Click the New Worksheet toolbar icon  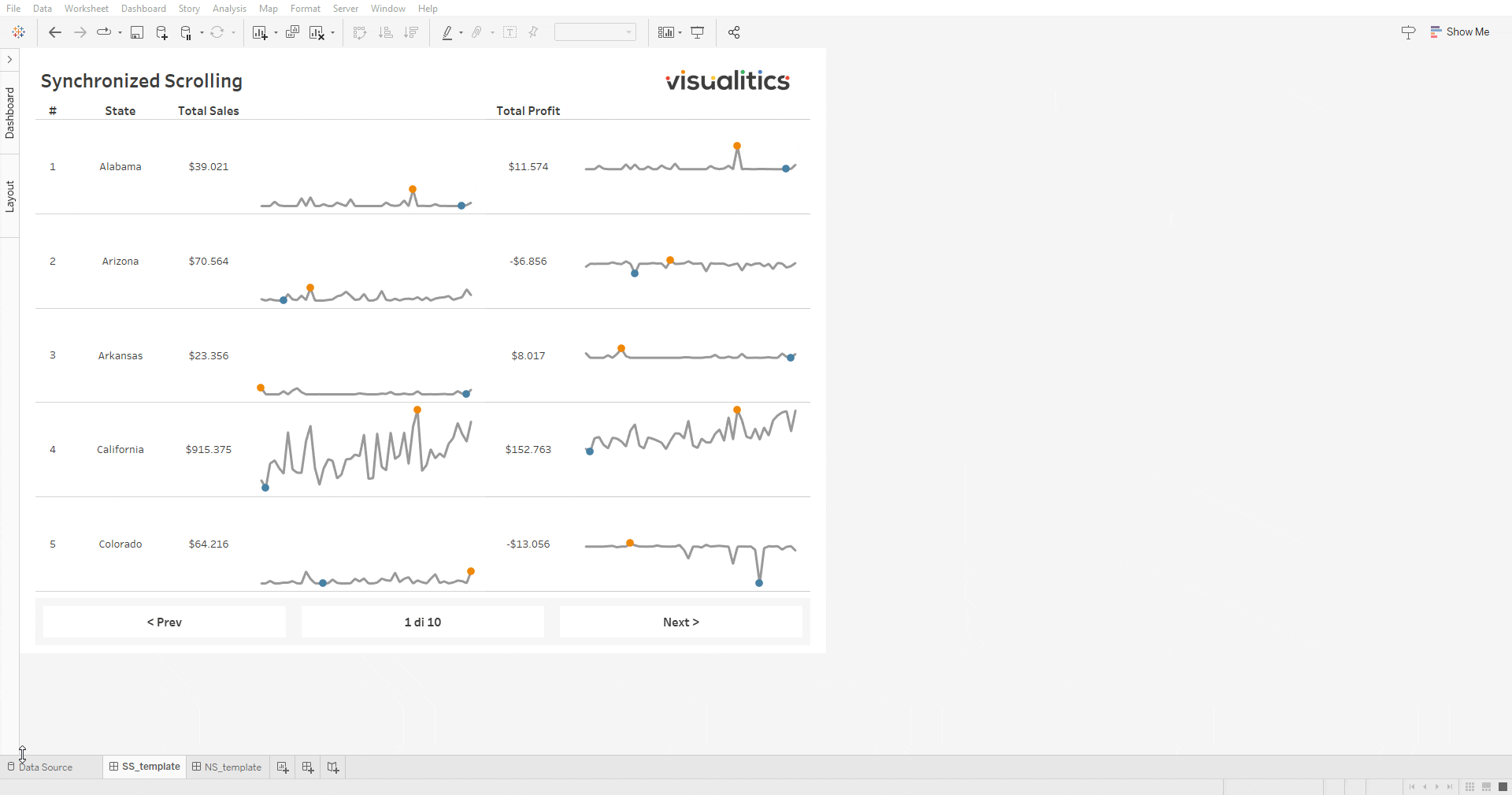tap(260, 32)
